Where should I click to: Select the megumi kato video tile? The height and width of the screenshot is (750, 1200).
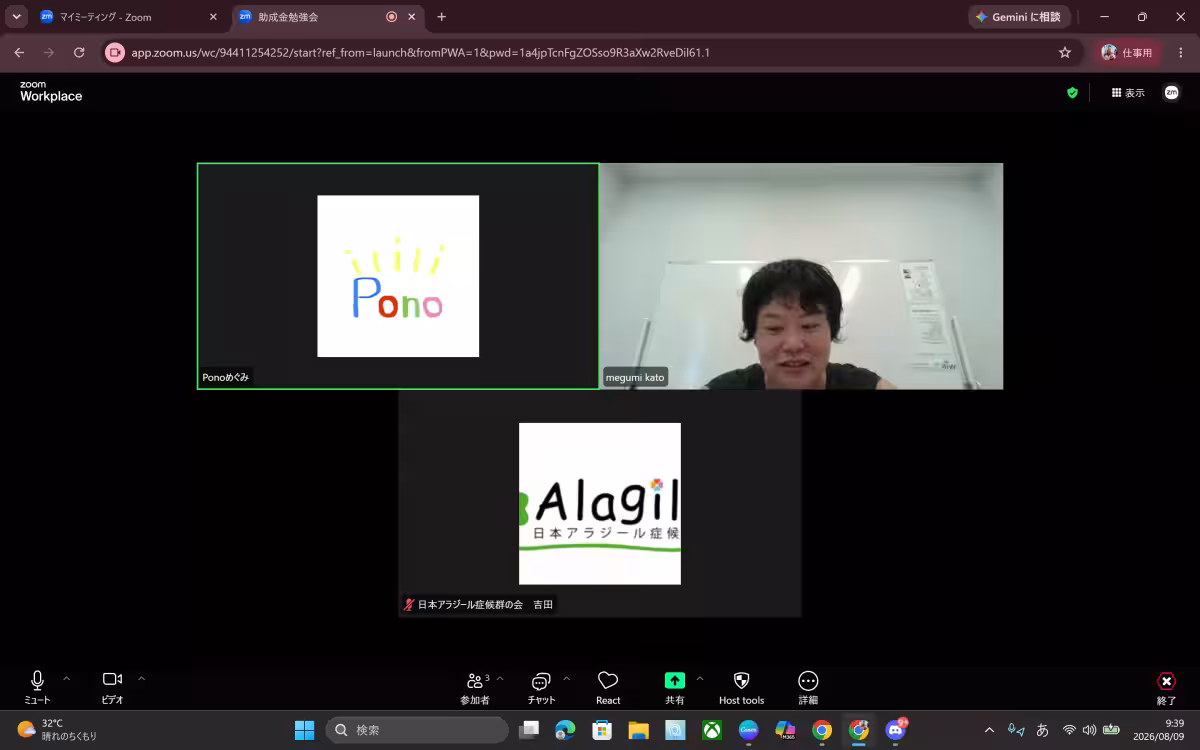(x=801, y=276)
